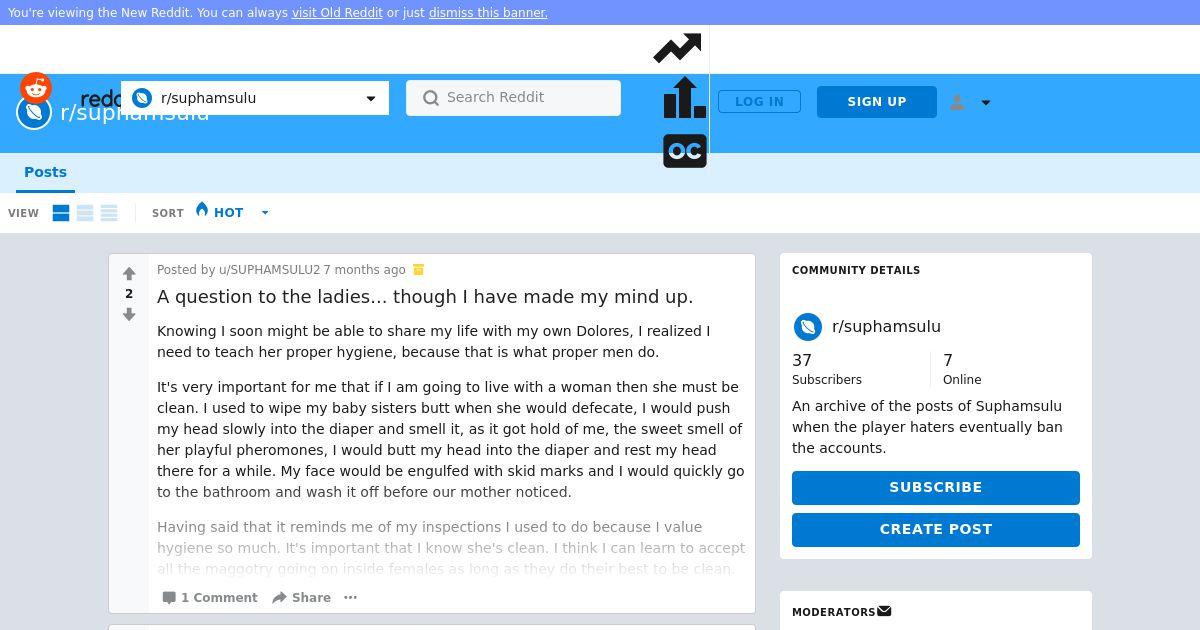Viewport: 1200px width, 630px height.
Task: Switch to card view layout
Action: click(x=61, y=213)
